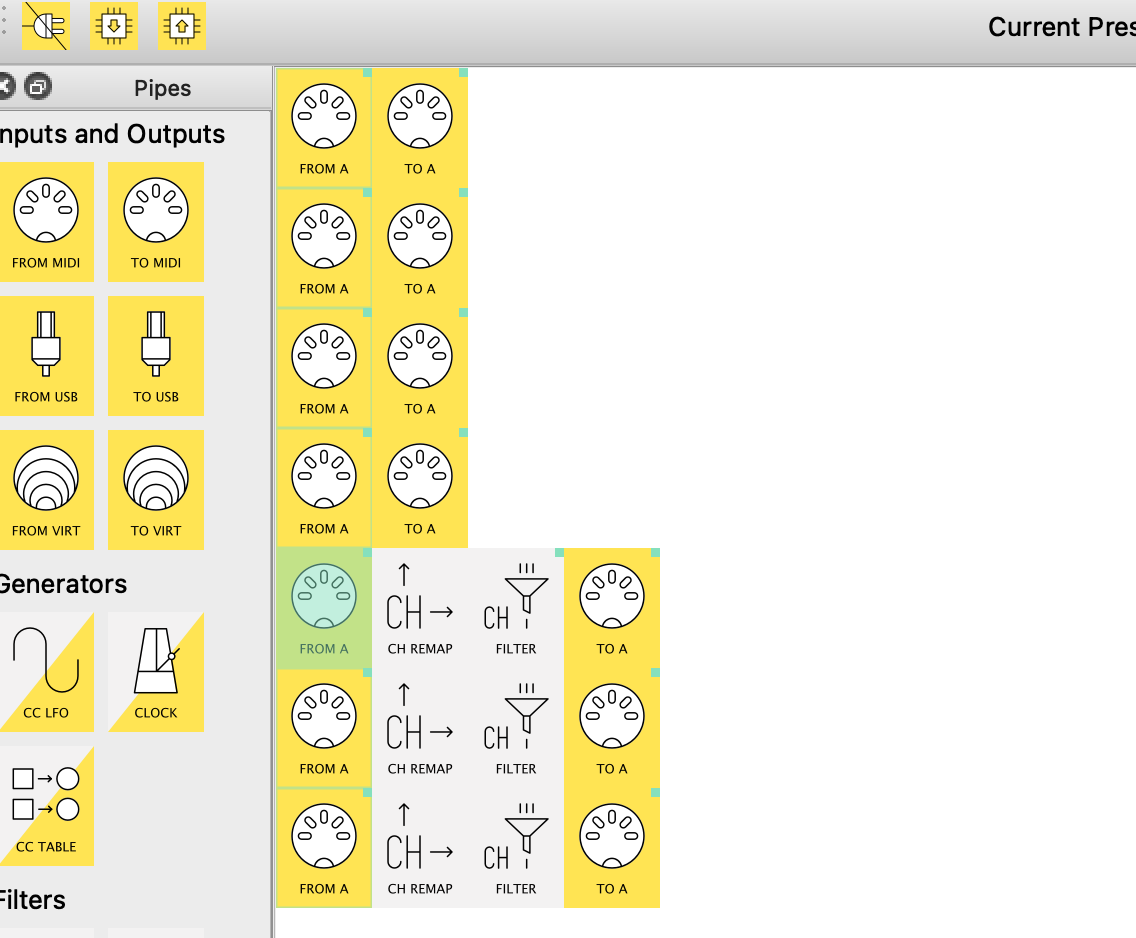Select the FILTER pipe in the bottom row

516,848
